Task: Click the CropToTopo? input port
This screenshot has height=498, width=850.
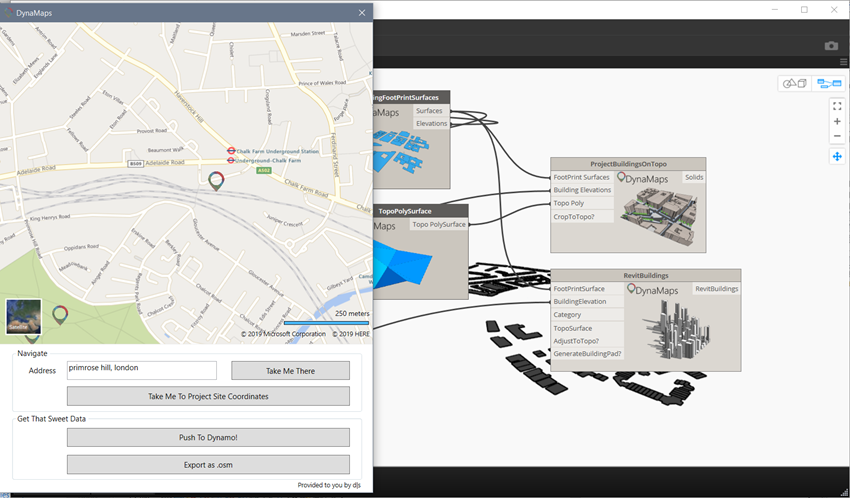Action: point(582,217)
